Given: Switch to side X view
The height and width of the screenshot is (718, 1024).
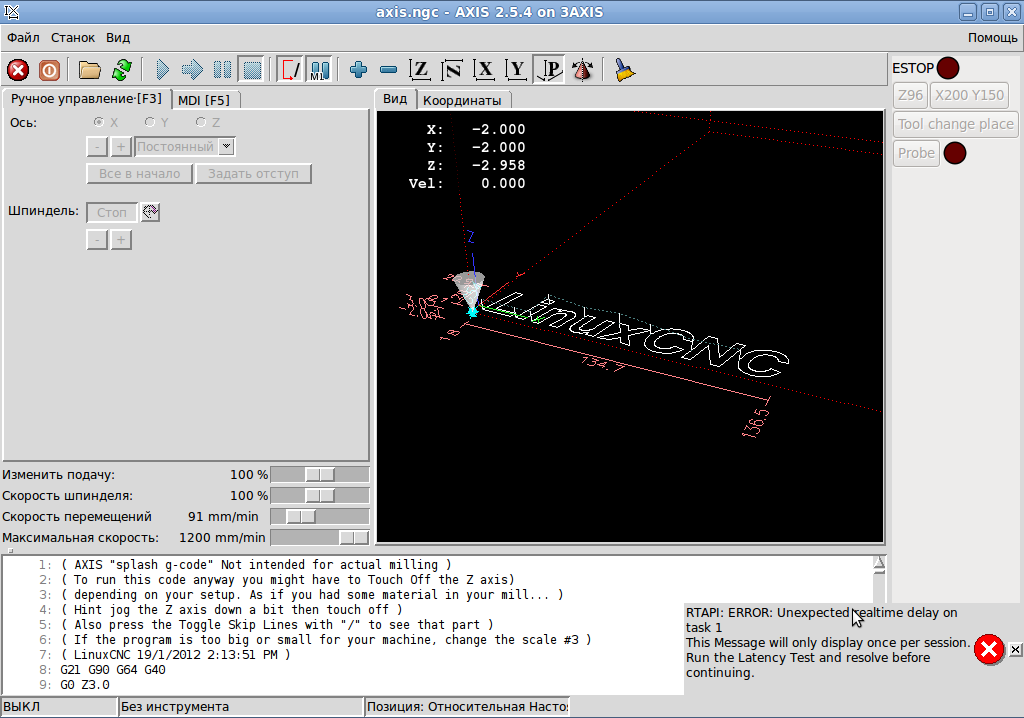Looking at the screenshot, I should coord(484,70).
